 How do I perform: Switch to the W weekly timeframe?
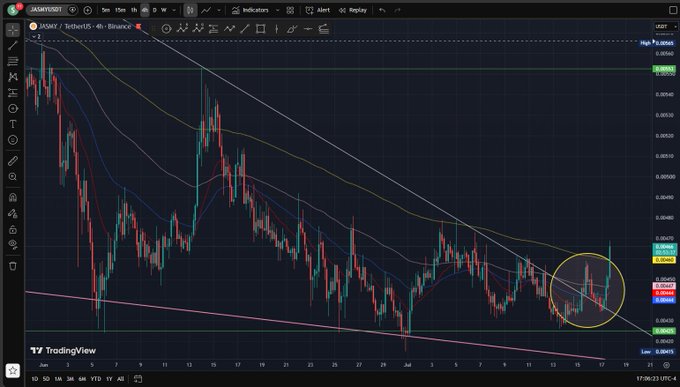(x=164, y=10)
